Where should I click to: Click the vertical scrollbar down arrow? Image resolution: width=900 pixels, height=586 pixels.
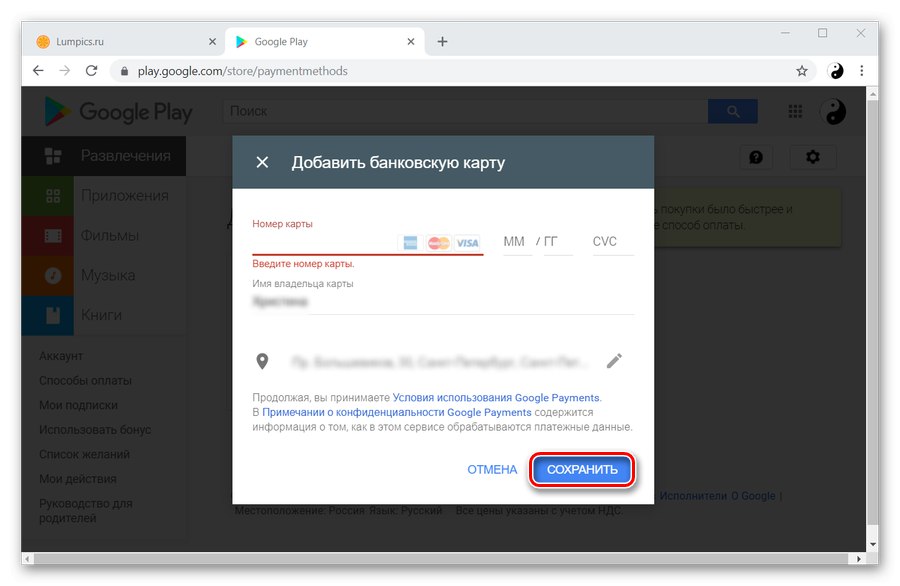pyautogui.click(x=872, y=544)
